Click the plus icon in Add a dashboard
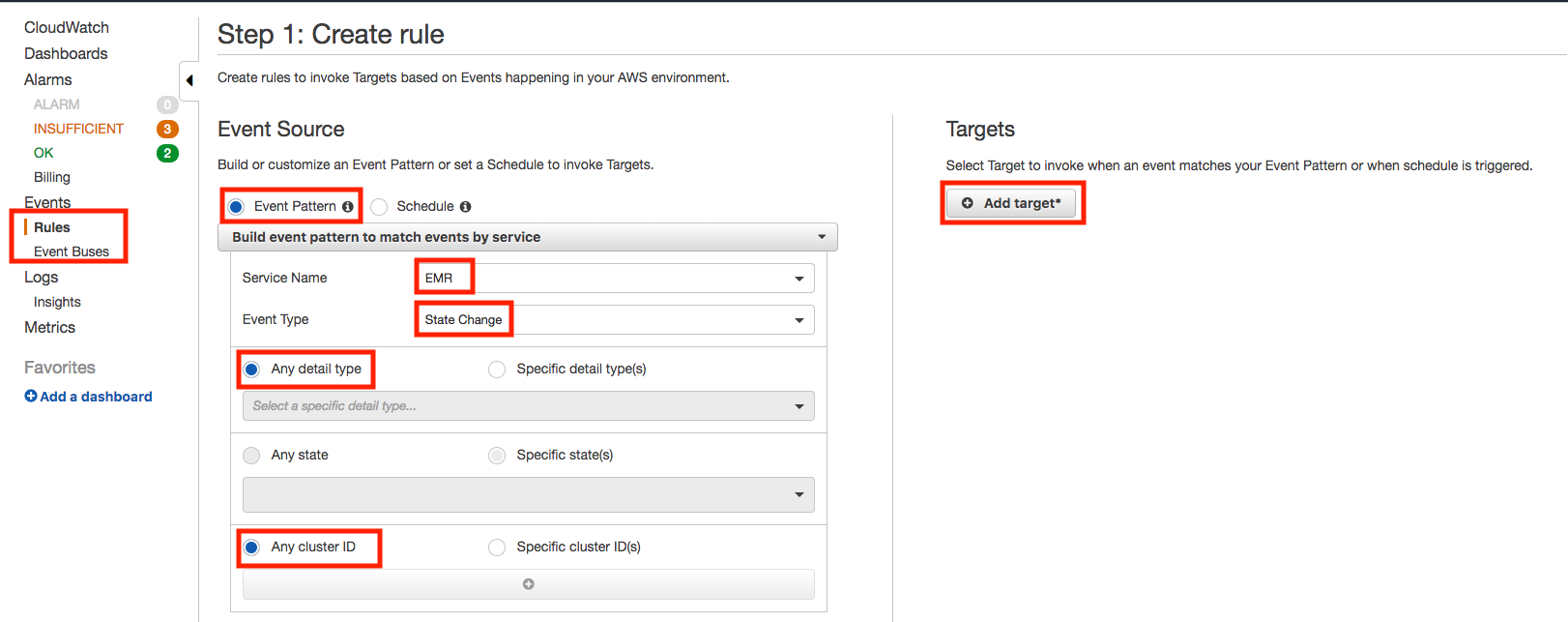Screen dimensions: 1568x622 [31, 397]
